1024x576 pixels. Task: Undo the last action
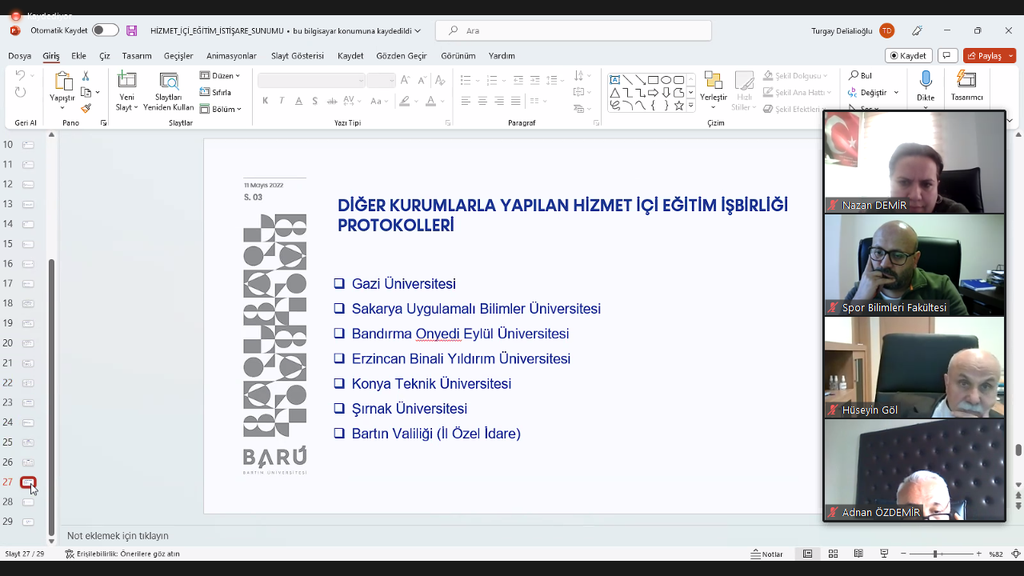click(x=20, y=76)
